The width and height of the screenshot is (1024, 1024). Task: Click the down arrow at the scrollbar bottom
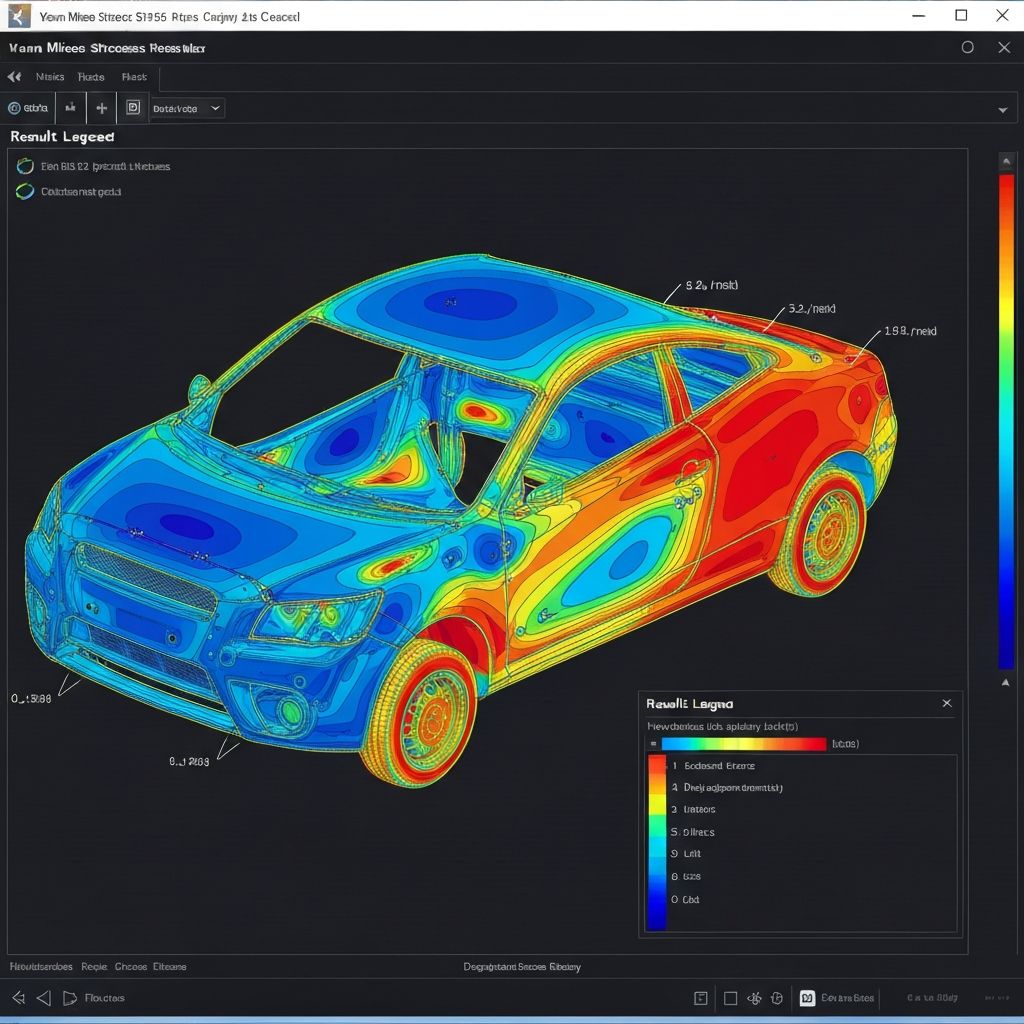[1006, 682]
